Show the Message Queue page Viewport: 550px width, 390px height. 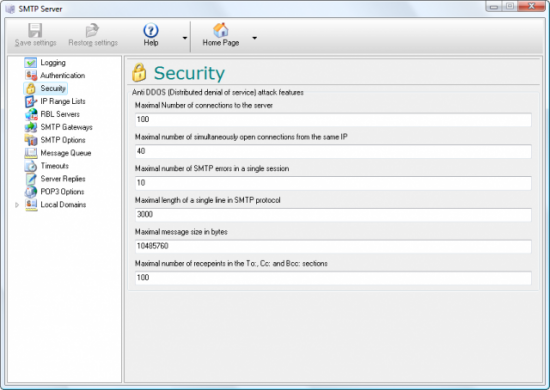tap(66, 153)
